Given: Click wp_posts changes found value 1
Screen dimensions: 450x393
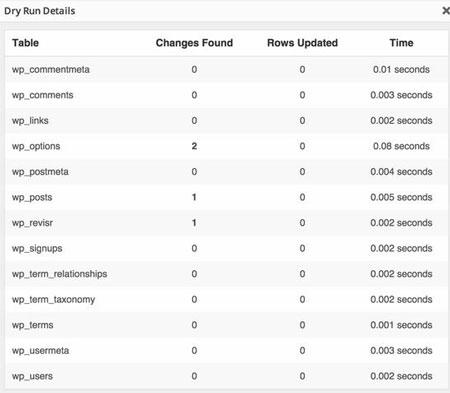Looking at the screenshot, I should click(194, 197).
